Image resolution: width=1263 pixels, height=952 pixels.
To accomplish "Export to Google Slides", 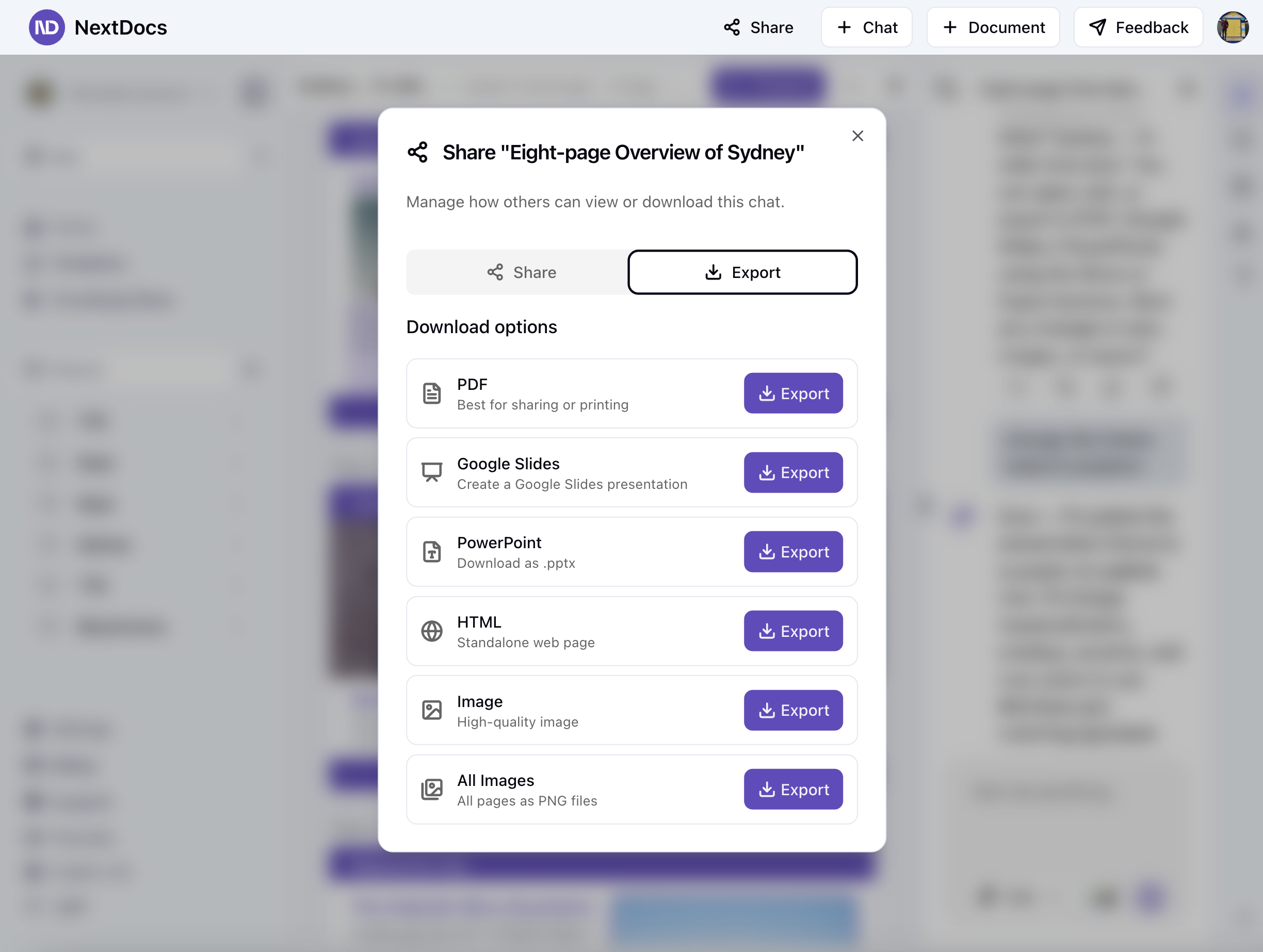I will (792, 472).
